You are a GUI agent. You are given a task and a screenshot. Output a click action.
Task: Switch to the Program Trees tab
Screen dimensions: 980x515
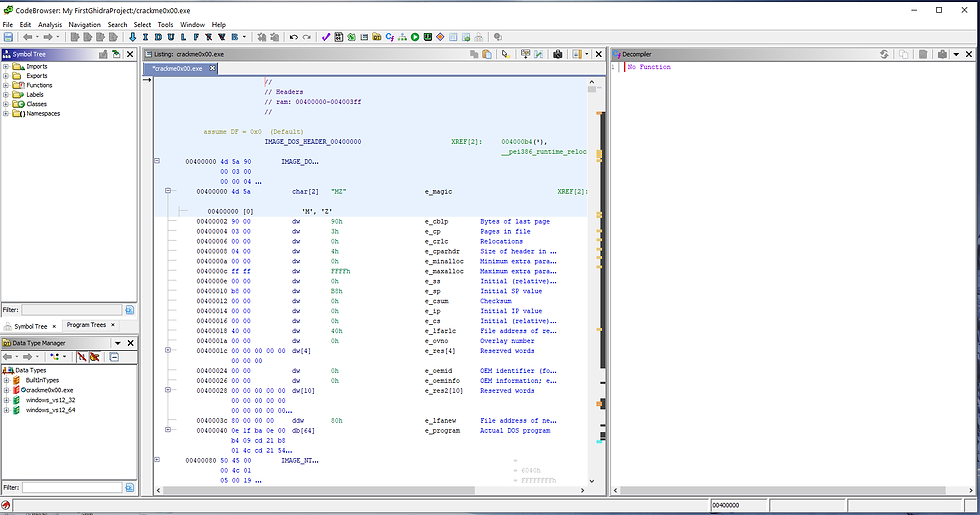[86, 325]
